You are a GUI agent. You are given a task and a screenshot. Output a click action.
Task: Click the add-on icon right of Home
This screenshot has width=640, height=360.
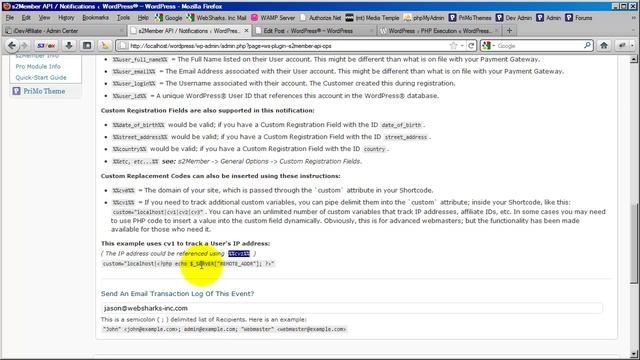click(x=622, y=46)
